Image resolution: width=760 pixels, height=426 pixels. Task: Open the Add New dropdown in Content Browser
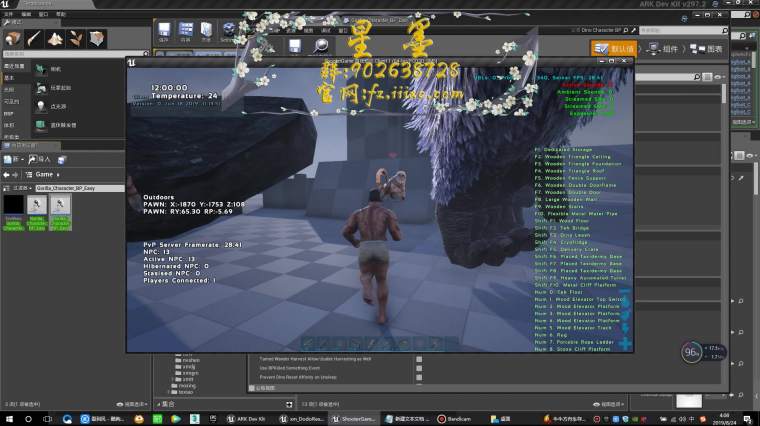point(14,159)
